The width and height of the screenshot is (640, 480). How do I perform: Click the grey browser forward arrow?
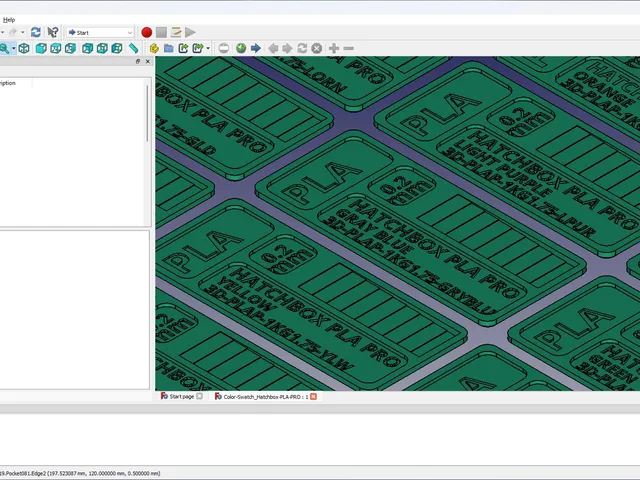tap(287, 49)
